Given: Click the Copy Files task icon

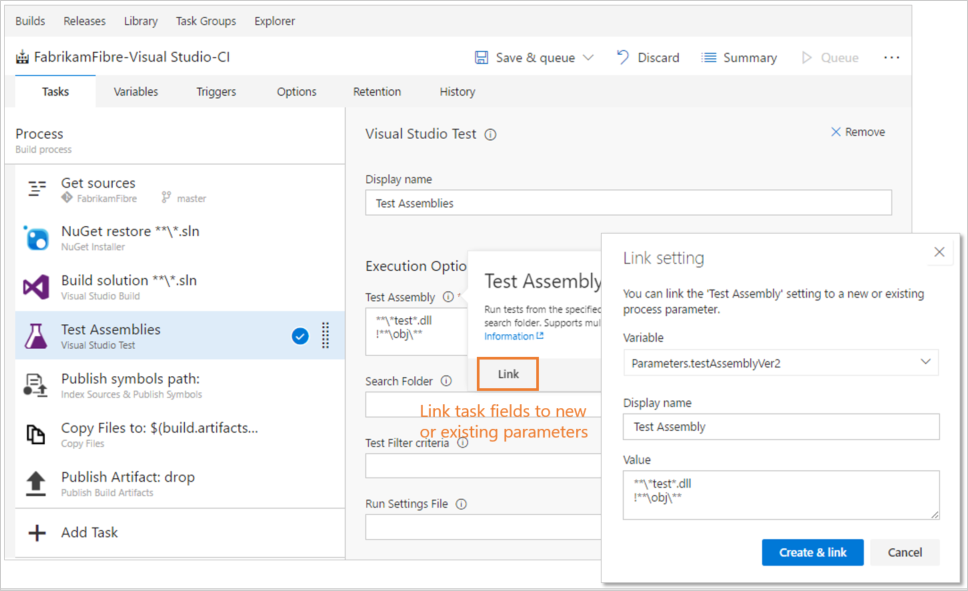Looking at the screenshot, I should [36, 434].
